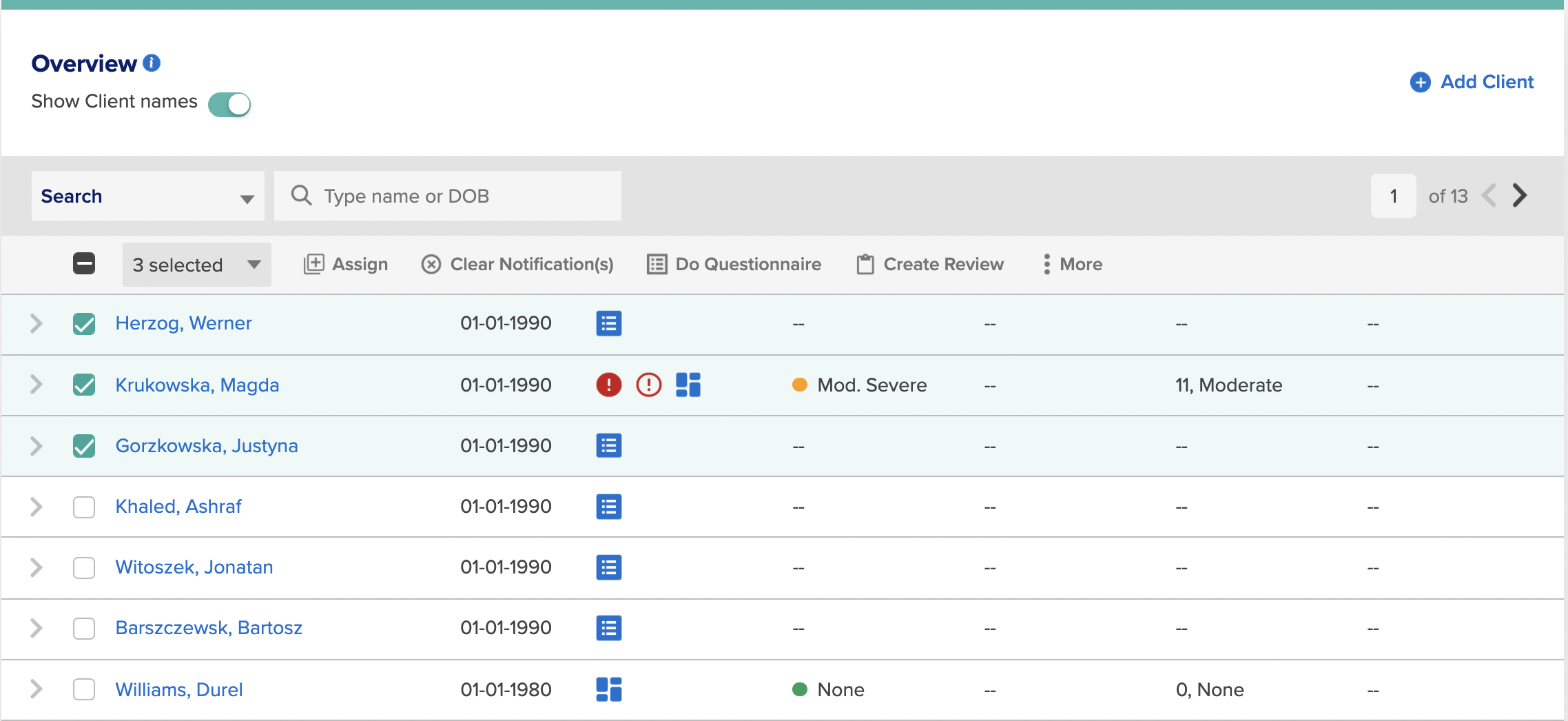Click the Type name or DOB field

pyautogui.click(x=448, y=196)
